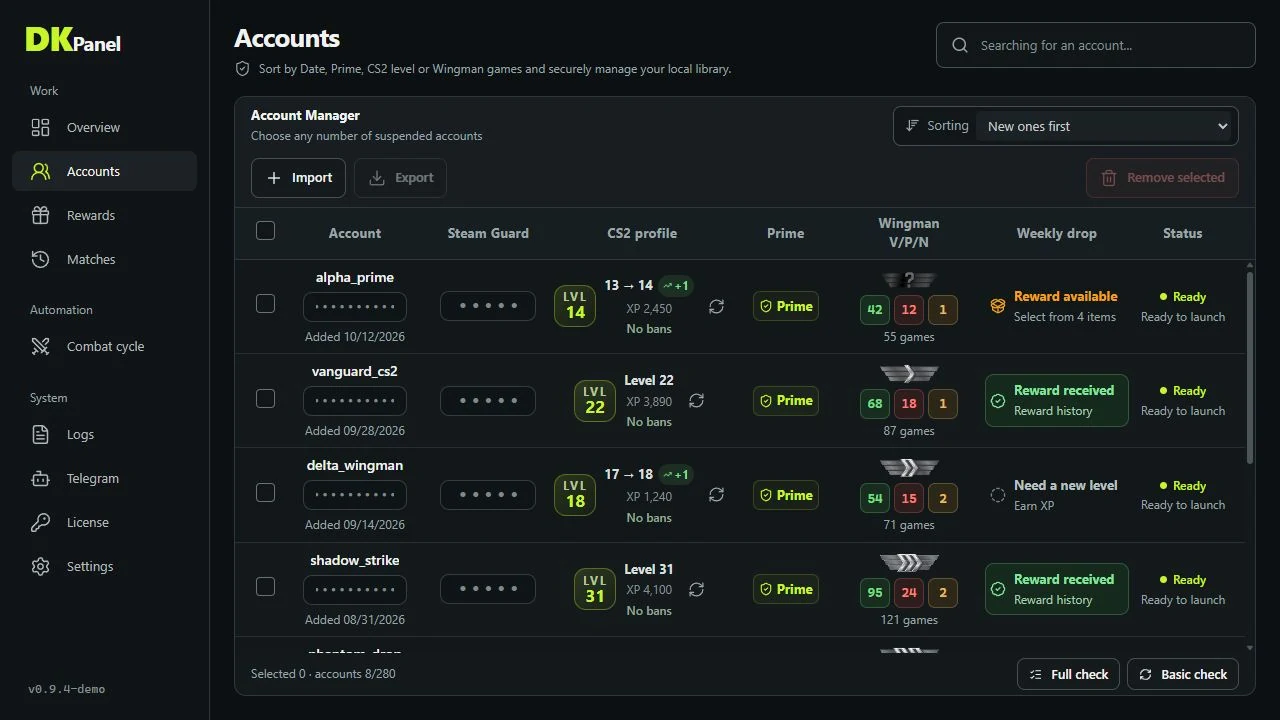Click alpha_prime unknown rank icon
This screenshot has height=720, width=1280.
tap(909, 280)
